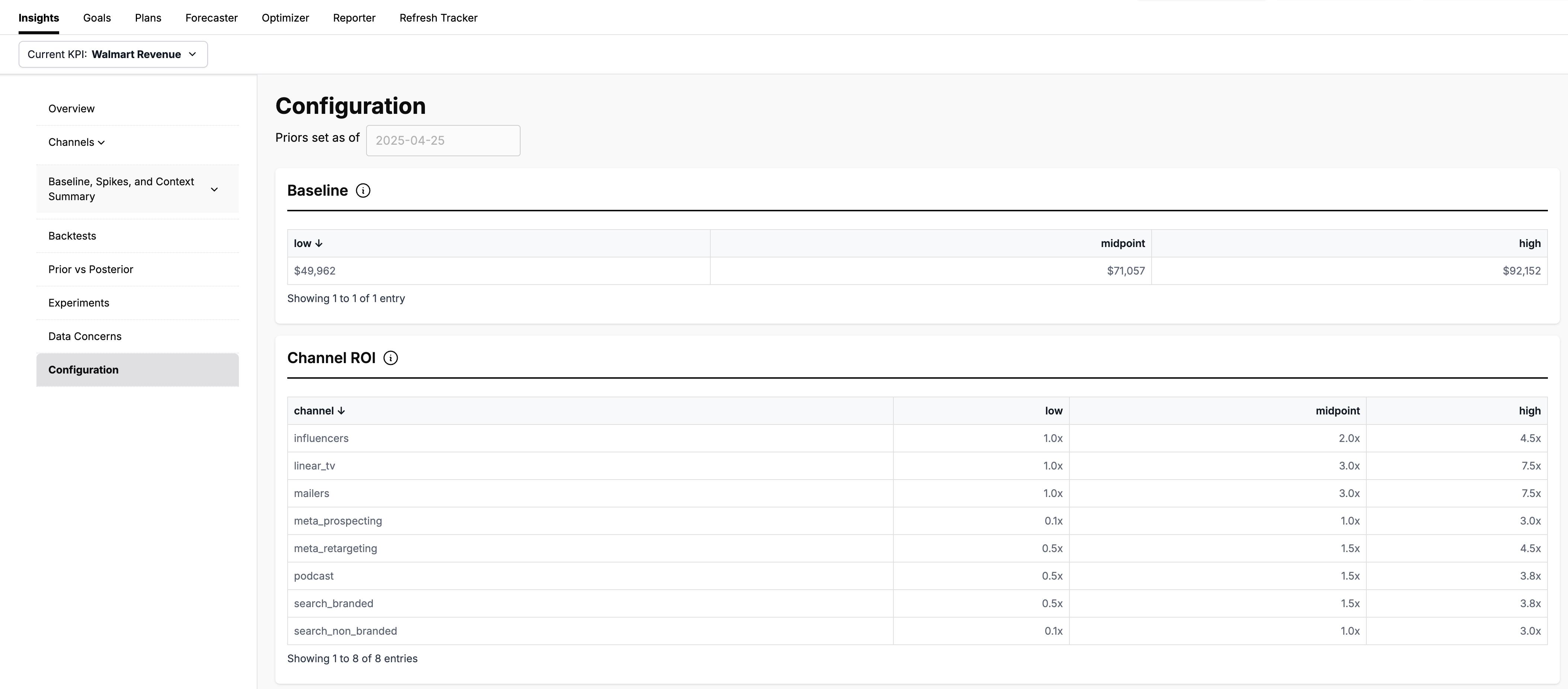
Task: Select Overview in the sidebar
Action: [72, 109]
